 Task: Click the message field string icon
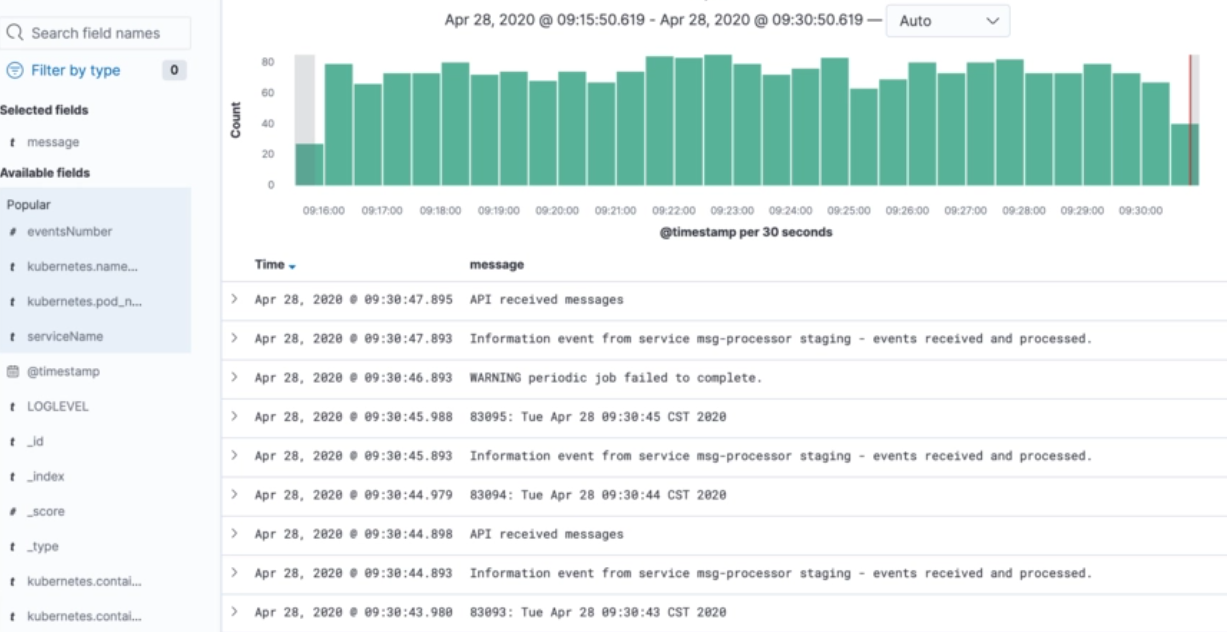[12, 143]
